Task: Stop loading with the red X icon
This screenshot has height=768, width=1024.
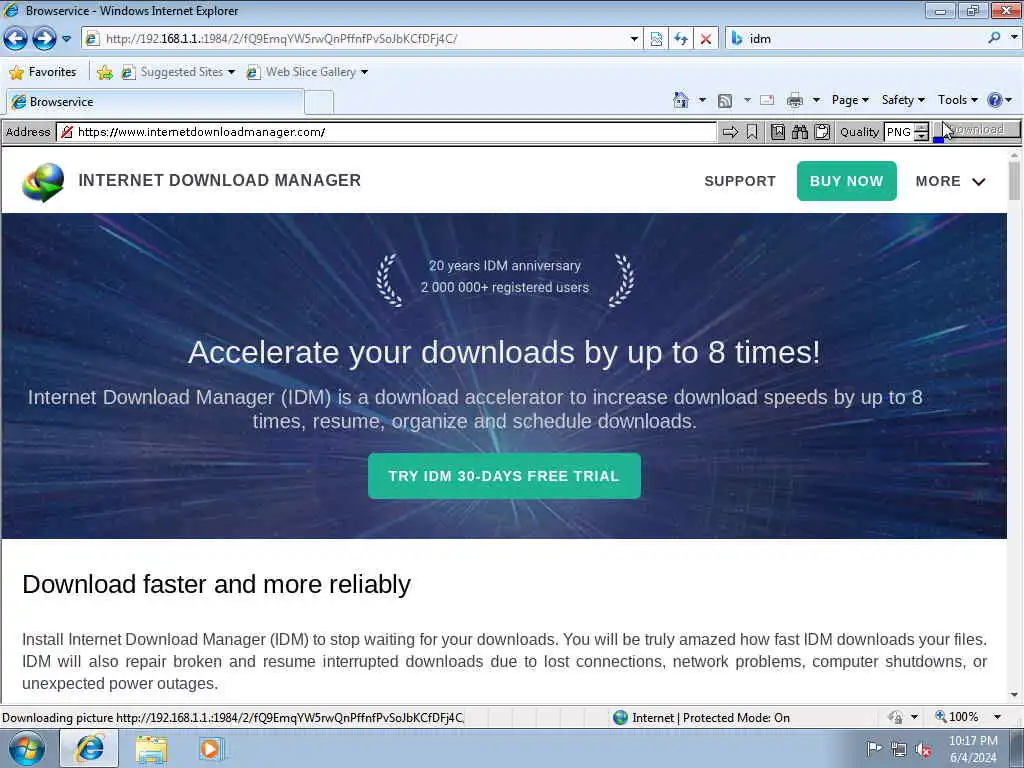Action: pos(706,39)
